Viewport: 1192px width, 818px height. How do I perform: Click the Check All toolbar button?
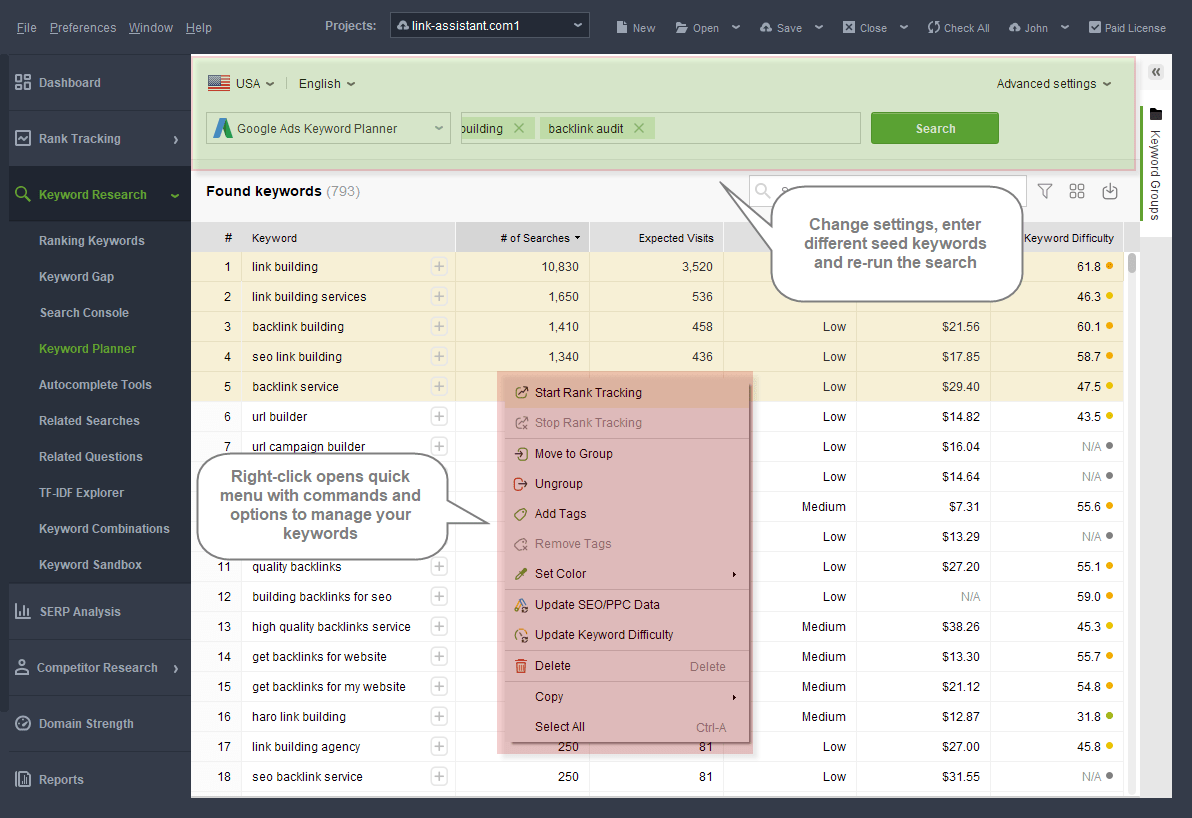click(x=959, y=27)
